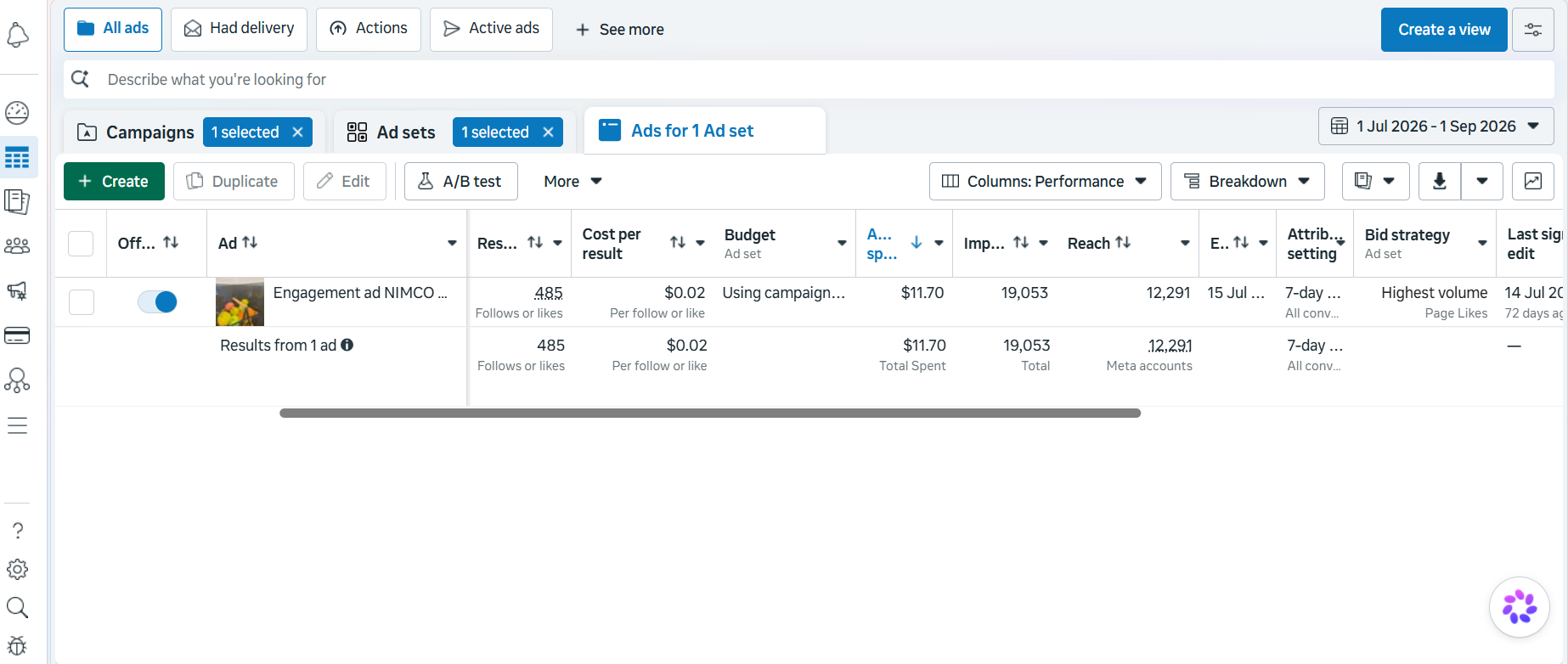Open the notifications bell

pyautogui.click(x=18, y=36)
